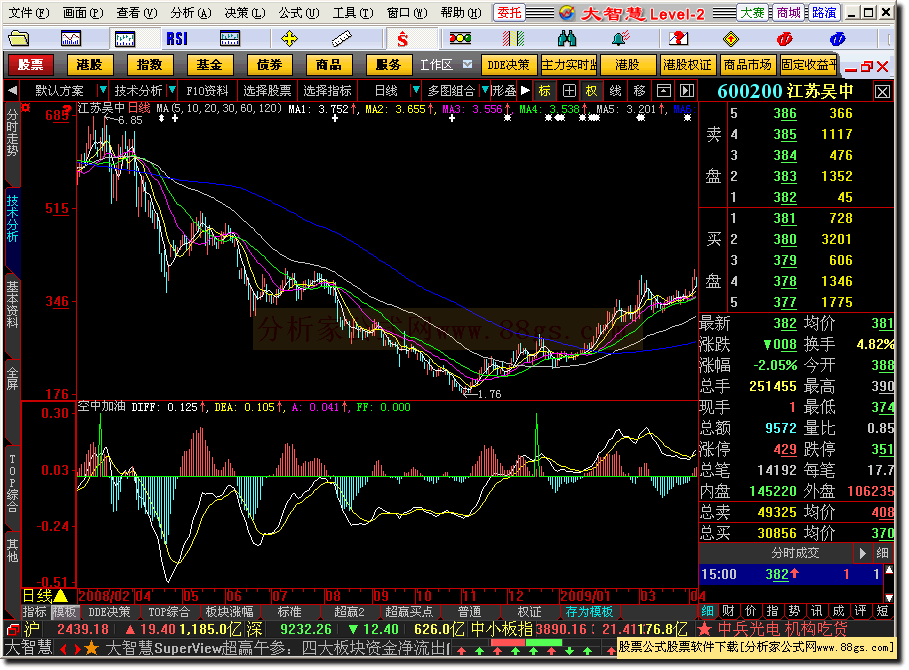Close the 600200 quote panel

click(x=882, y=92)
